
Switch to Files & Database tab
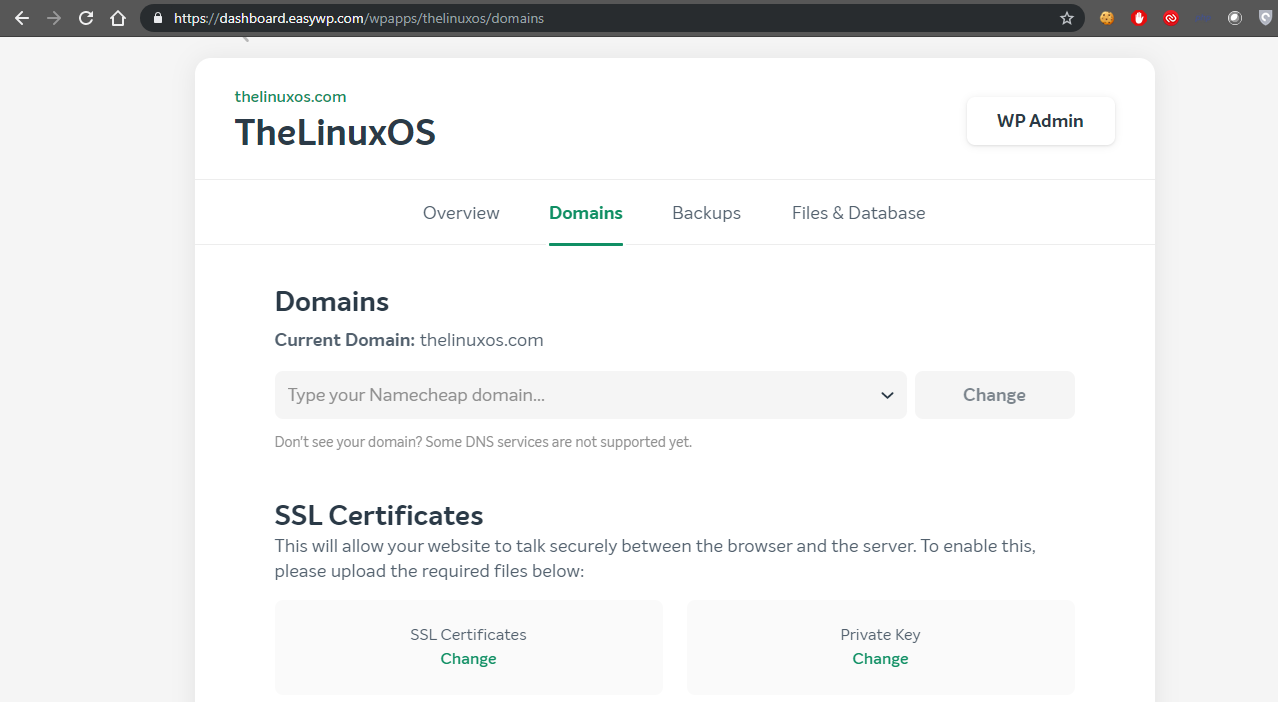pos(858,212)
